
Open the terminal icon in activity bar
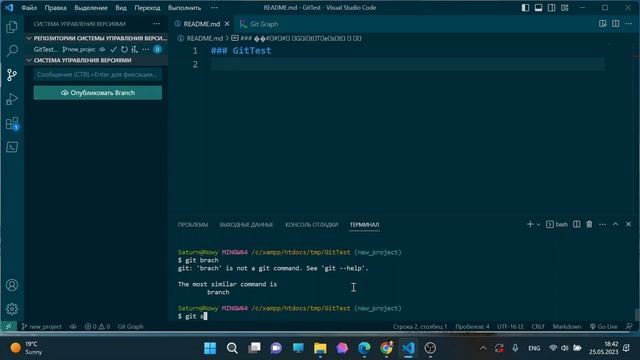(x=12, y=147)
